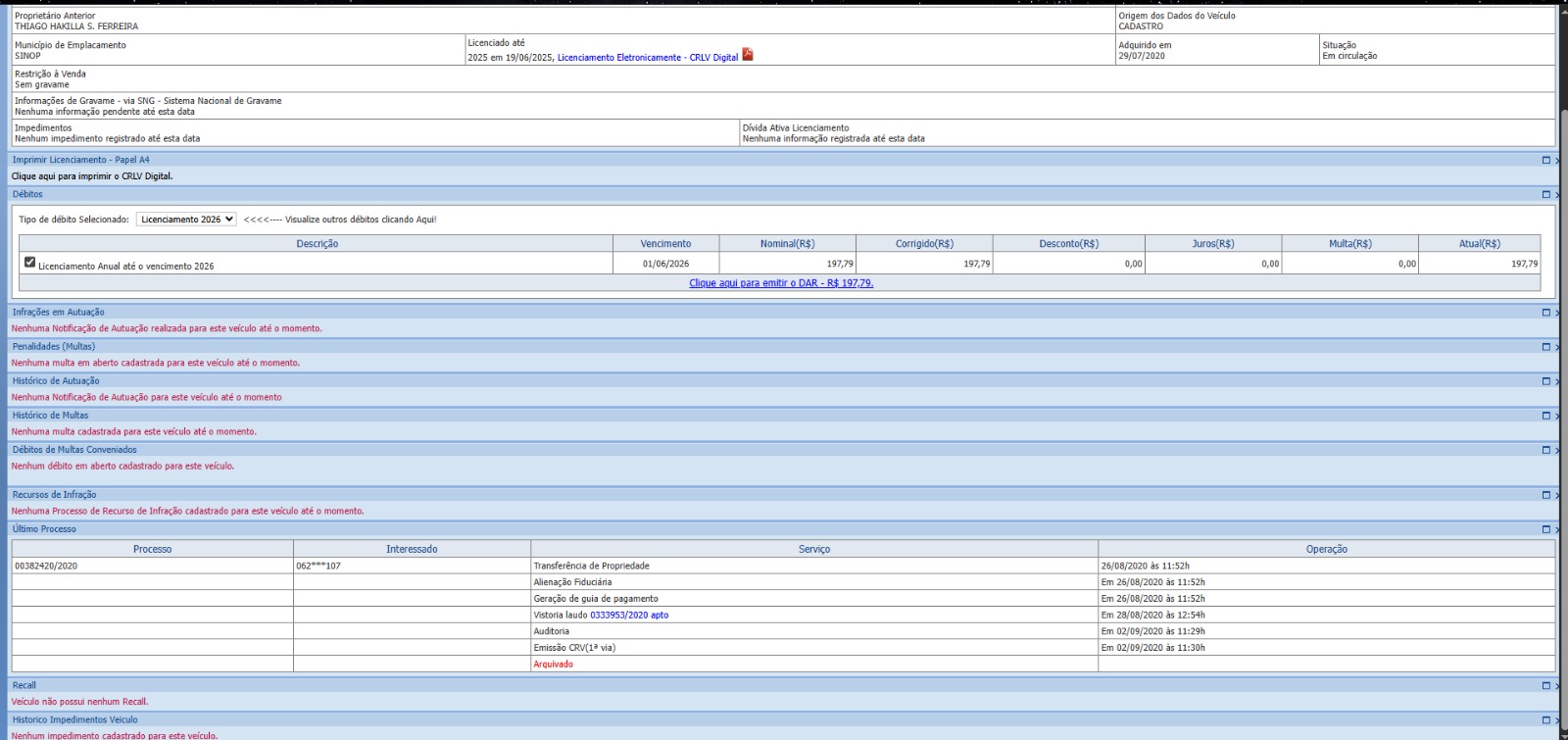Maximize the Imprimir Licenciamento panel
Viewport: 1568px width, 740px height.
pyautogui.click(x=1546, y=161)
